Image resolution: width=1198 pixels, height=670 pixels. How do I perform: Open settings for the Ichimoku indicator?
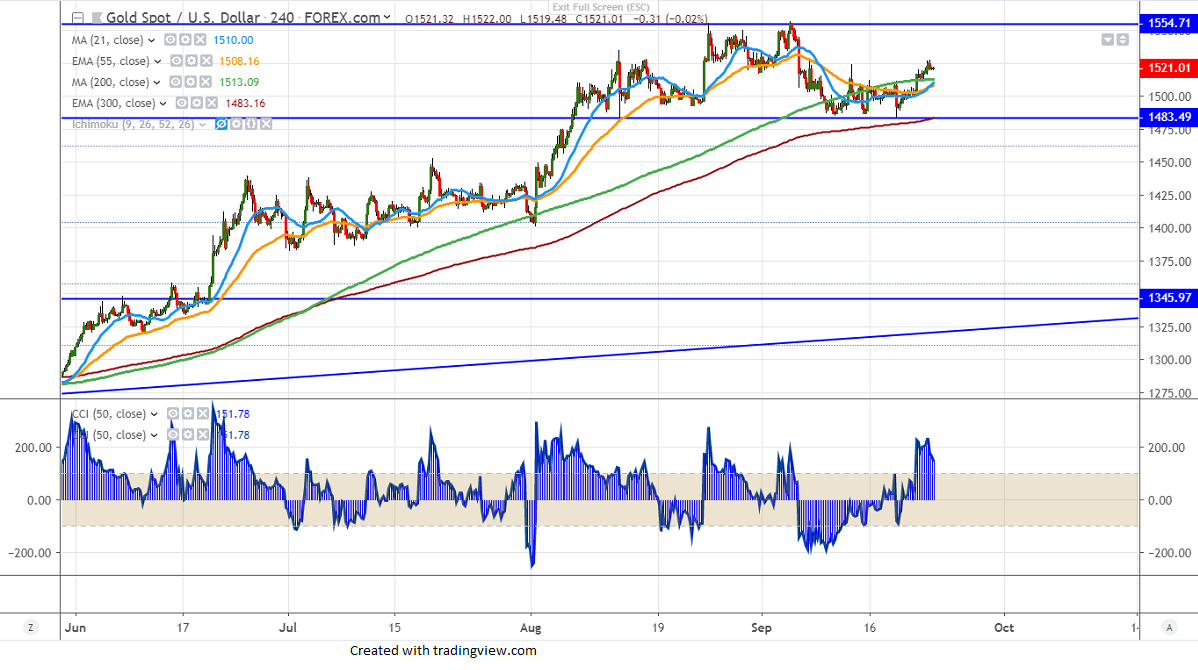click(236, 124)
